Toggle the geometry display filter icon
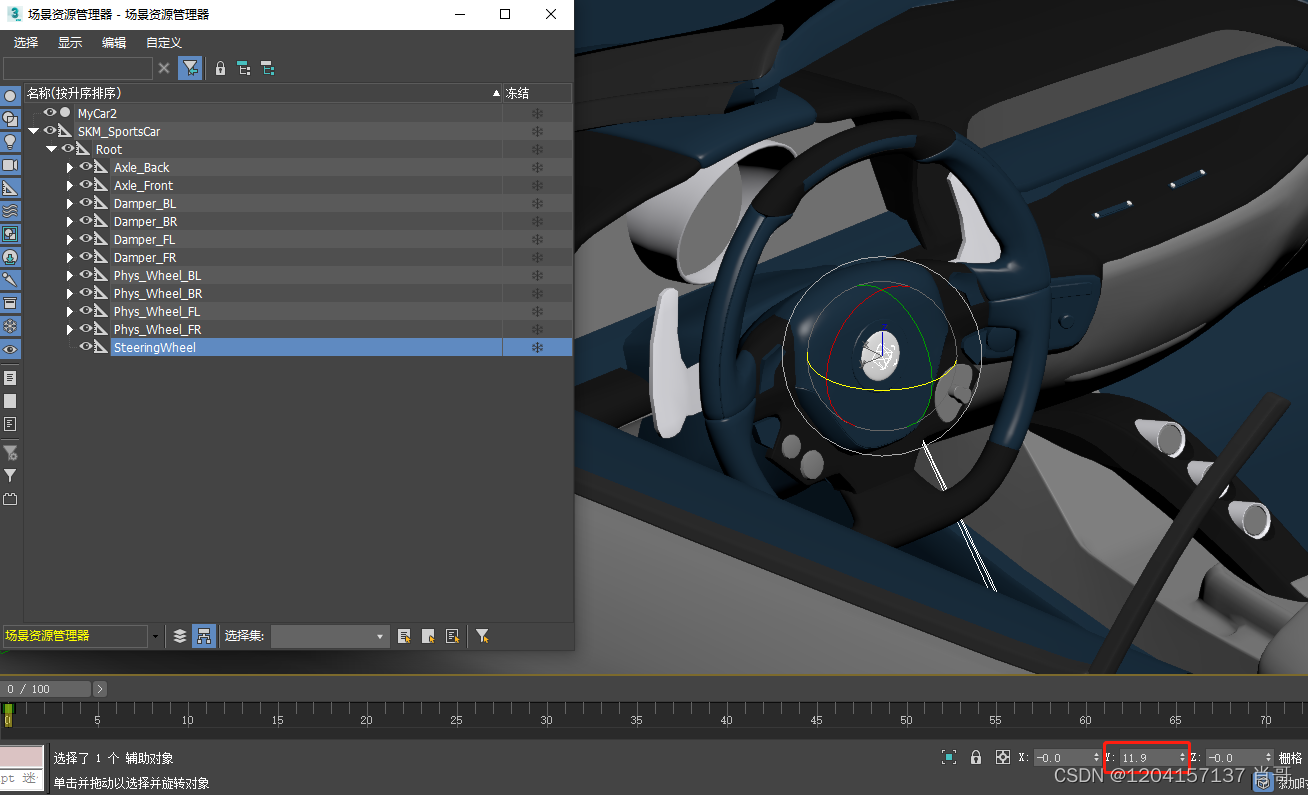Viewport: 1308px width, 795px height. (10, 96)
